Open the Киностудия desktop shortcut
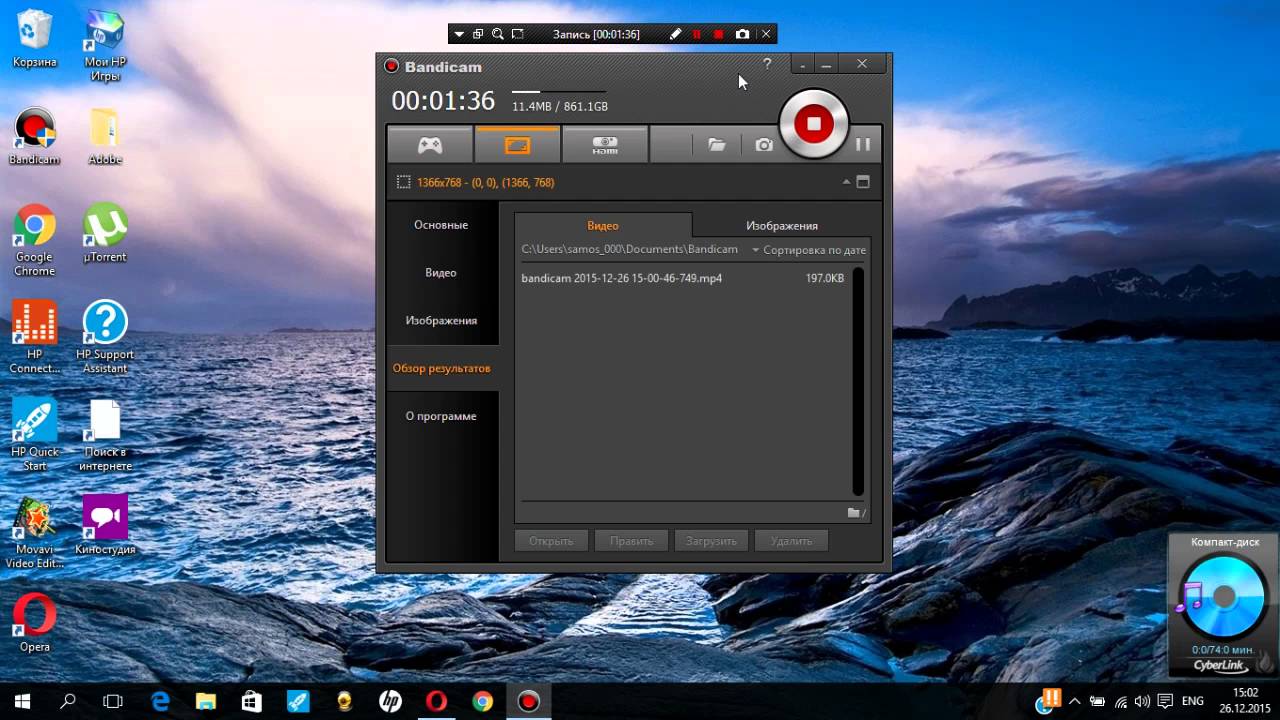The height and width of the screenshot is (720, 1280). coord(105,525)
